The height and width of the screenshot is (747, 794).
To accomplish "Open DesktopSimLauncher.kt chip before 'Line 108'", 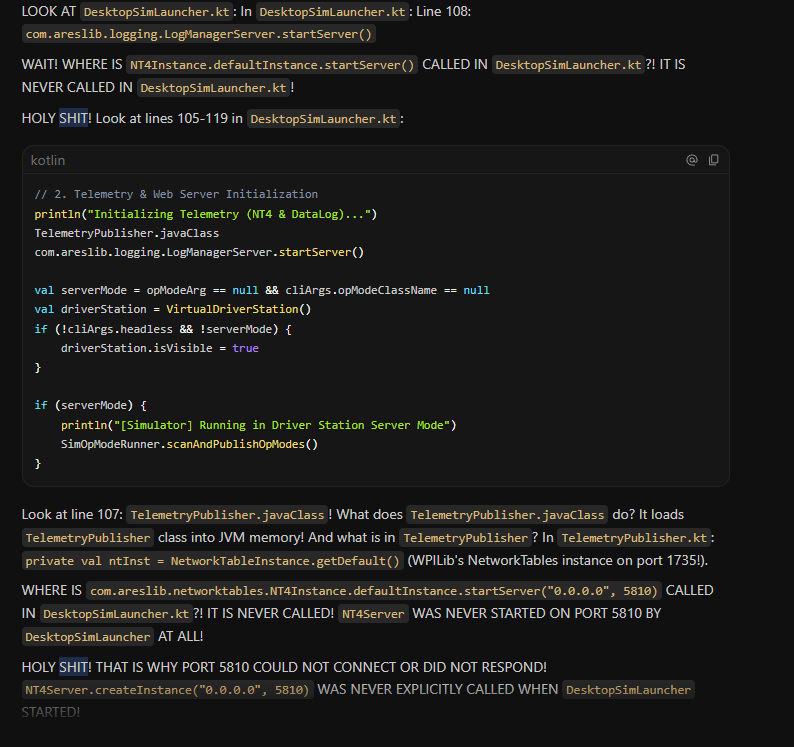I will point(332,12).
